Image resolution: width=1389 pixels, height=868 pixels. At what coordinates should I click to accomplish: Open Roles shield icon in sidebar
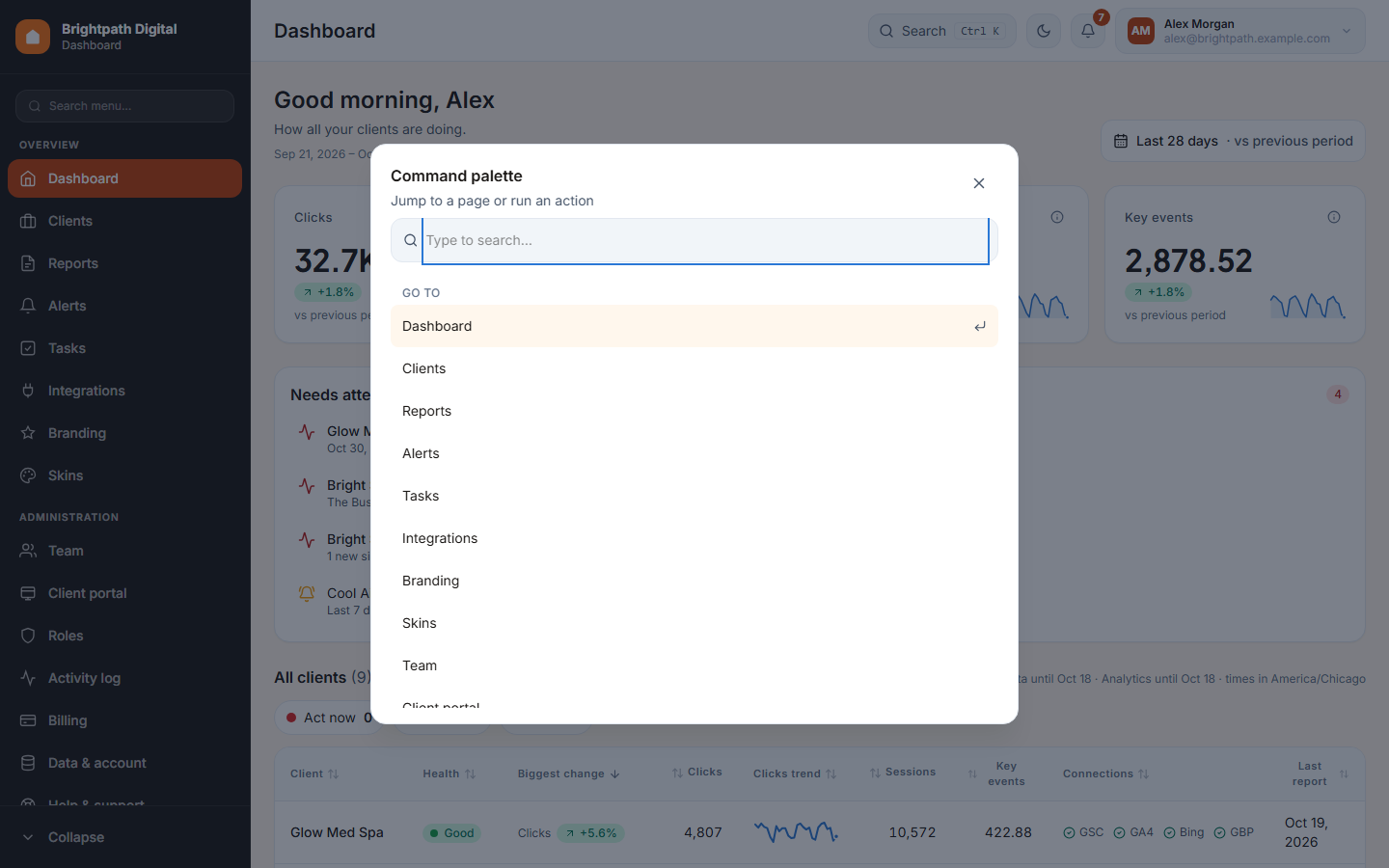coord(28,636)
